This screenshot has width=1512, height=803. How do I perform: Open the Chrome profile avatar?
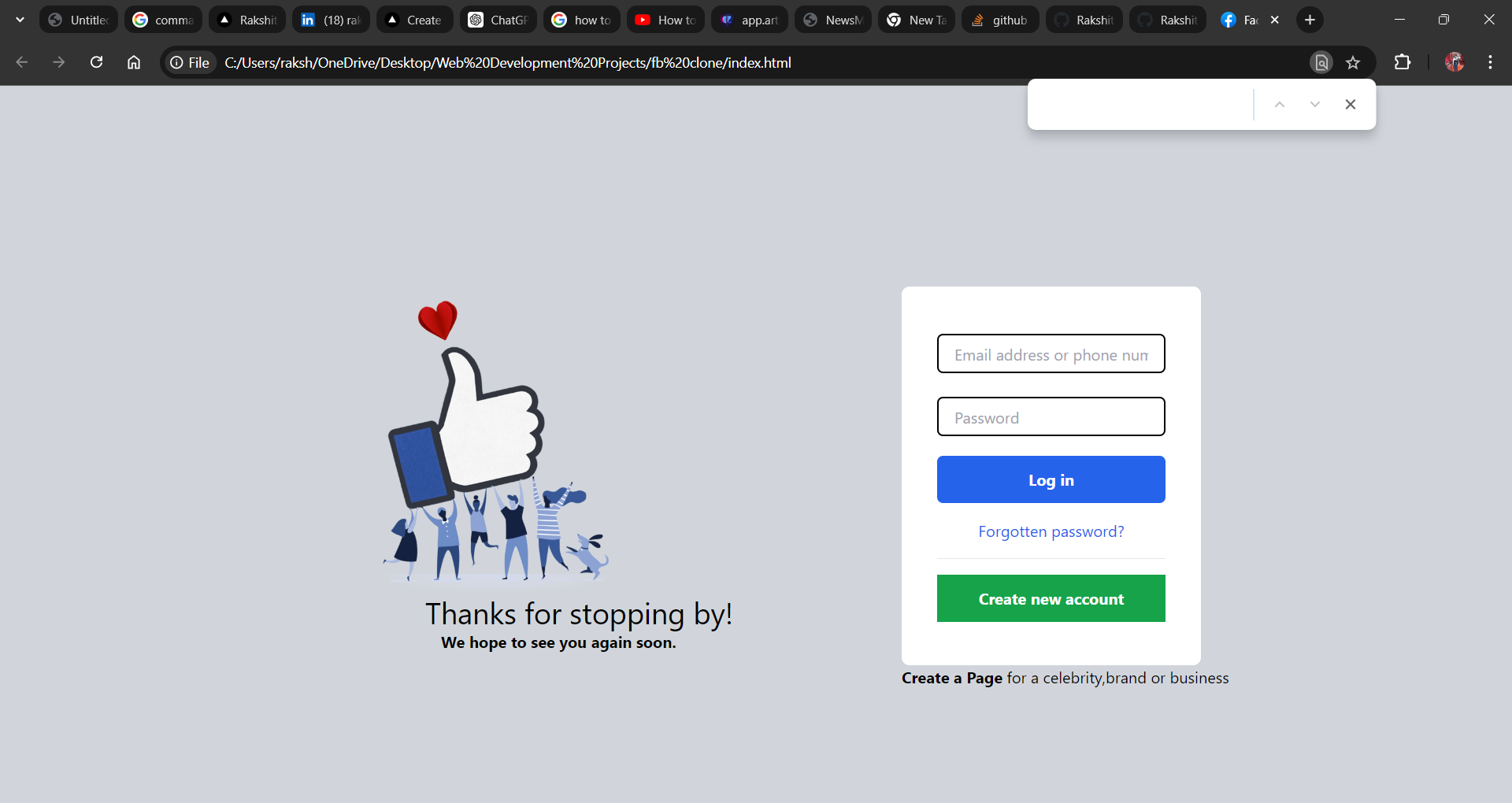click(1455, 62)
